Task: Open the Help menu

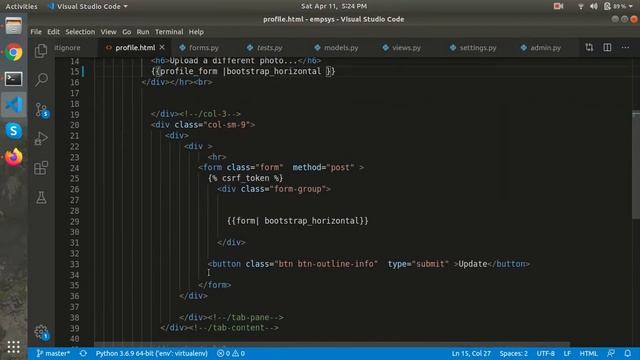Action: click(x=196, y=32)
